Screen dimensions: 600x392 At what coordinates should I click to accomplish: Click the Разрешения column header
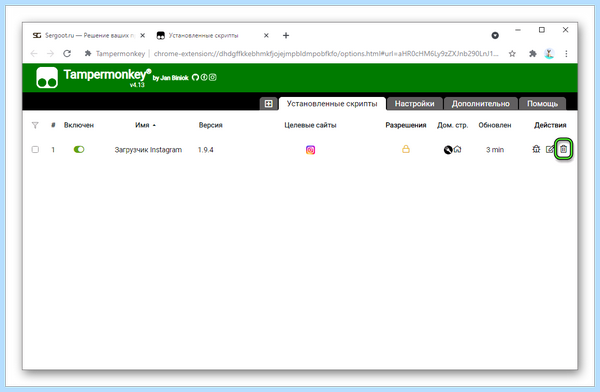(406, 125)
